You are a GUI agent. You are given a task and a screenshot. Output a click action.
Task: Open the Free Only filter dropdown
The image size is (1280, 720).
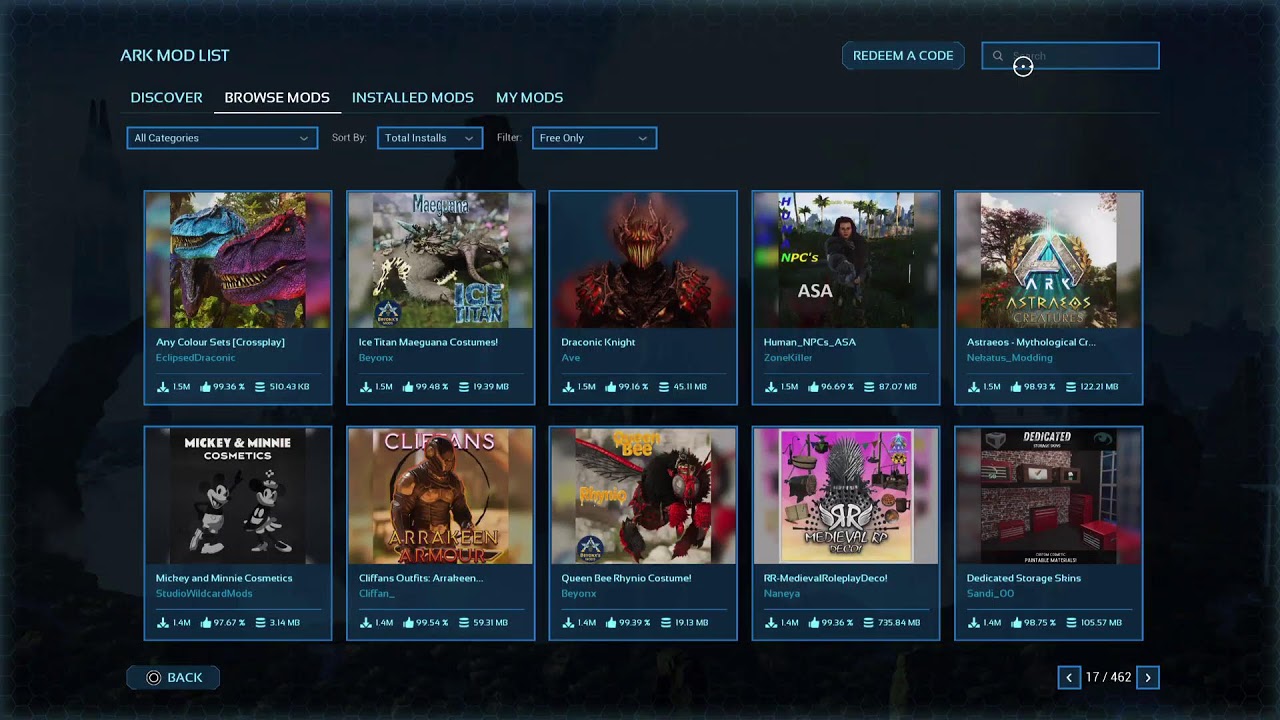pos(594,138)
